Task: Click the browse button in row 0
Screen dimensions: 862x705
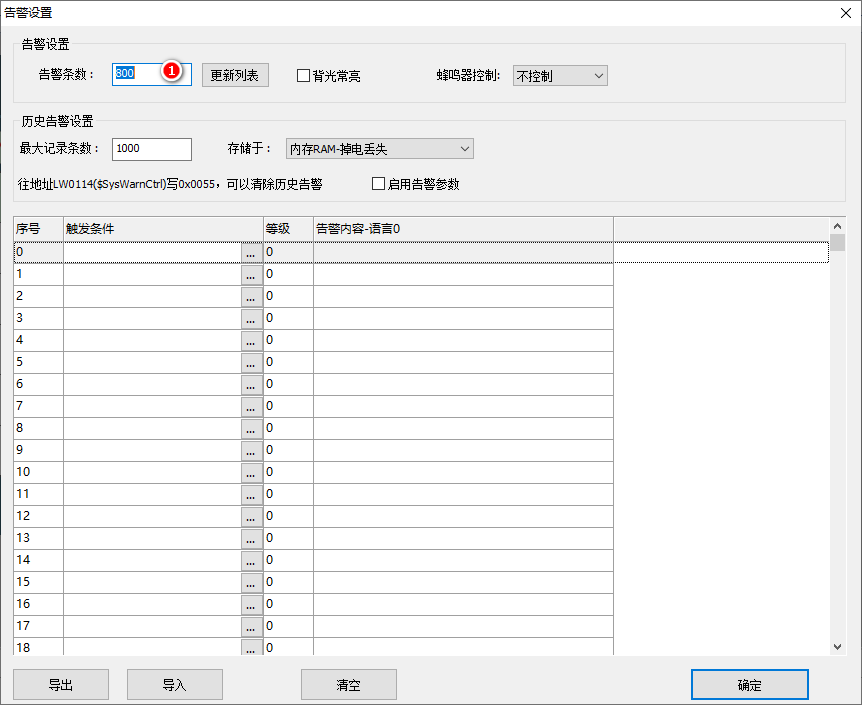Action: click(x=251, y=253)
